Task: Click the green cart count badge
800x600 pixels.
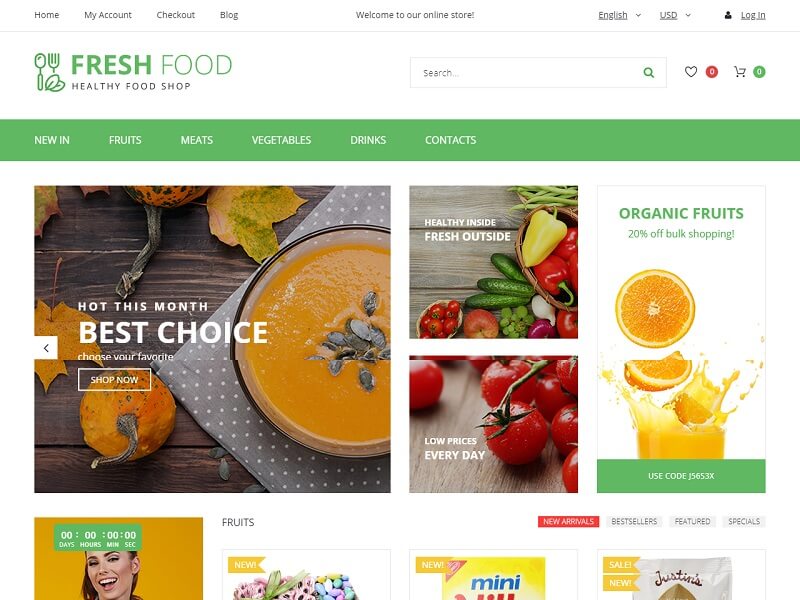Action: 759,72
